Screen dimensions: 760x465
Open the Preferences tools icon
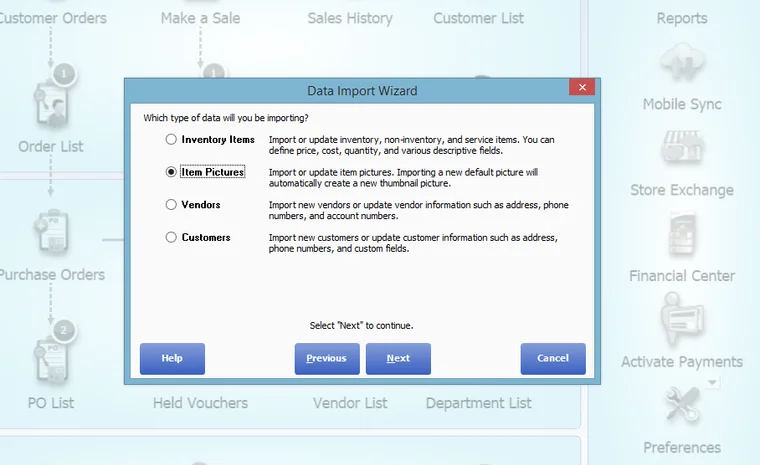[x=682, y=404]
